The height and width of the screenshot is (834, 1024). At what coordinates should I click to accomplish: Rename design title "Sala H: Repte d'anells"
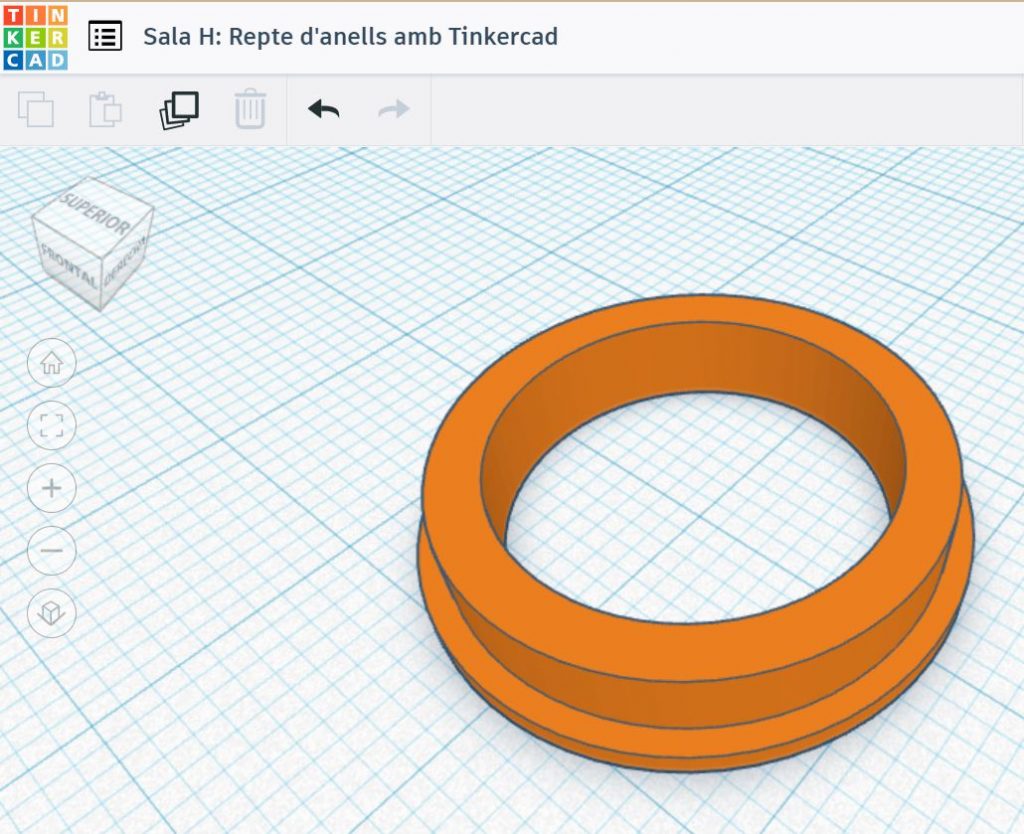350,37
